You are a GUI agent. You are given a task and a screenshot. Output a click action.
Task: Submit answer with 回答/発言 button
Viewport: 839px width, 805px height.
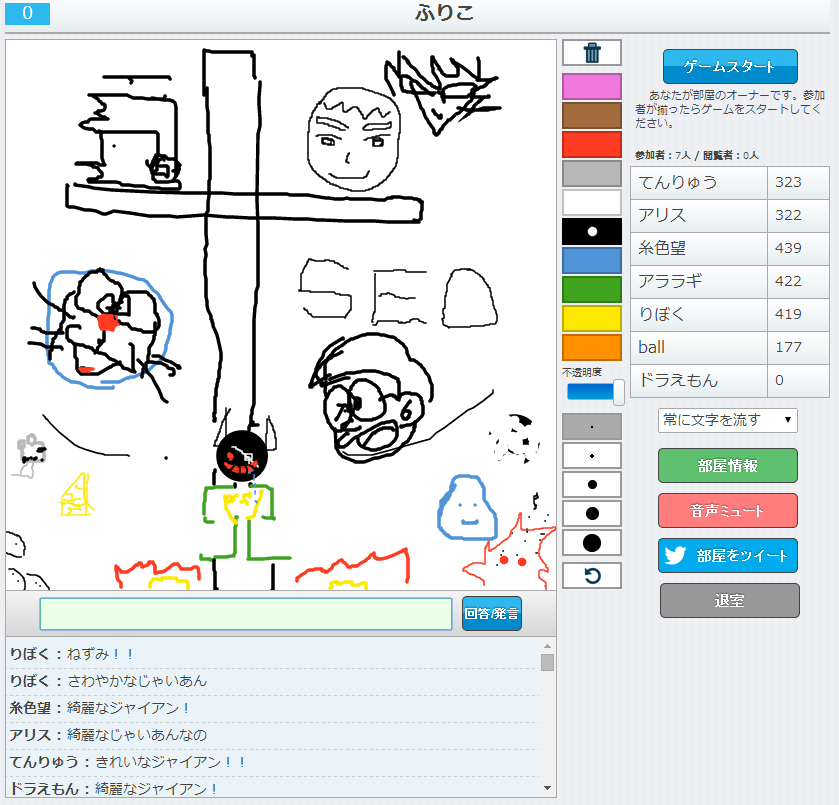492,613
